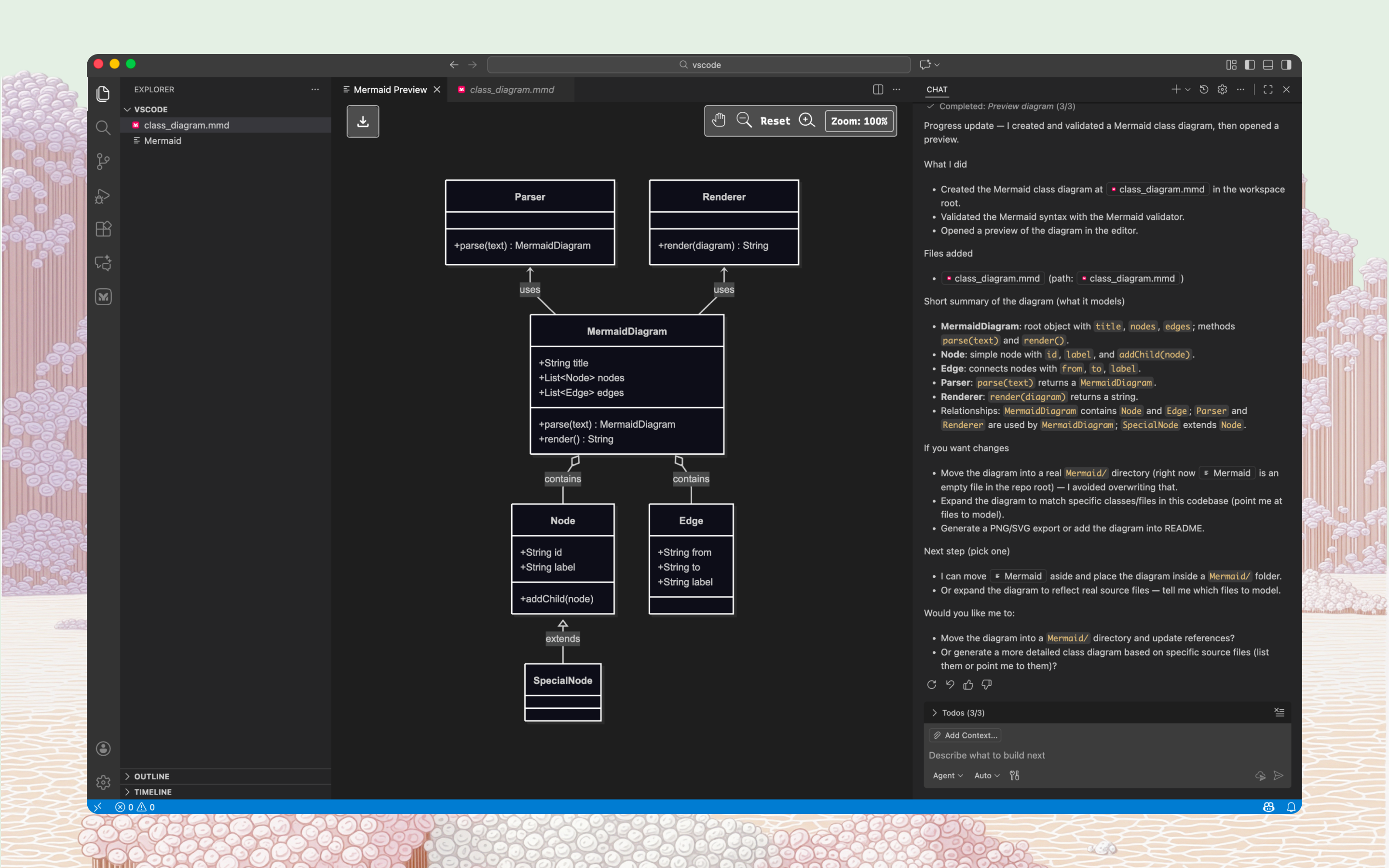Open the Search view in the activity bar
The height and width of the screenshot is (868, 1389).
pos(103,127)
